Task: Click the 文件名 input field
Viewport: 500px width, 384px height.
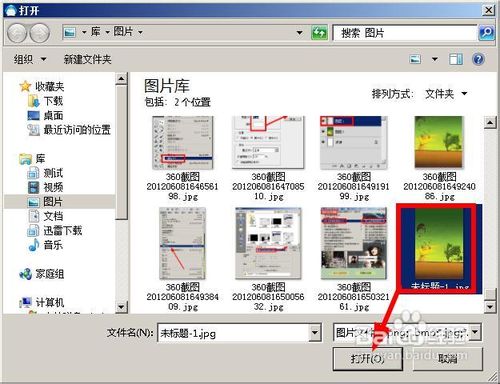Action: tap(233, 333)
